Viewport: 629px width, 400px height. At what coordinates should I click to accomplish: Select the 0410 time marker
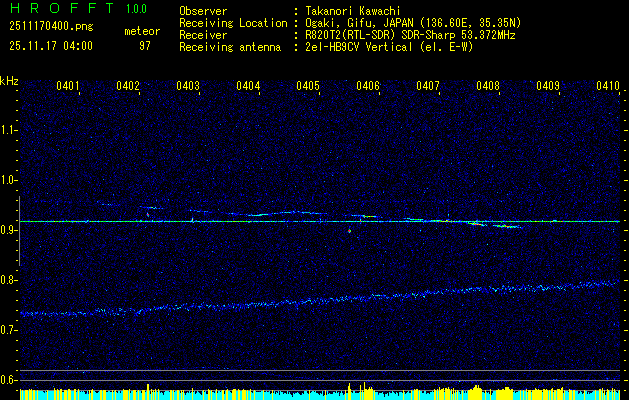[x=608, y=87]
